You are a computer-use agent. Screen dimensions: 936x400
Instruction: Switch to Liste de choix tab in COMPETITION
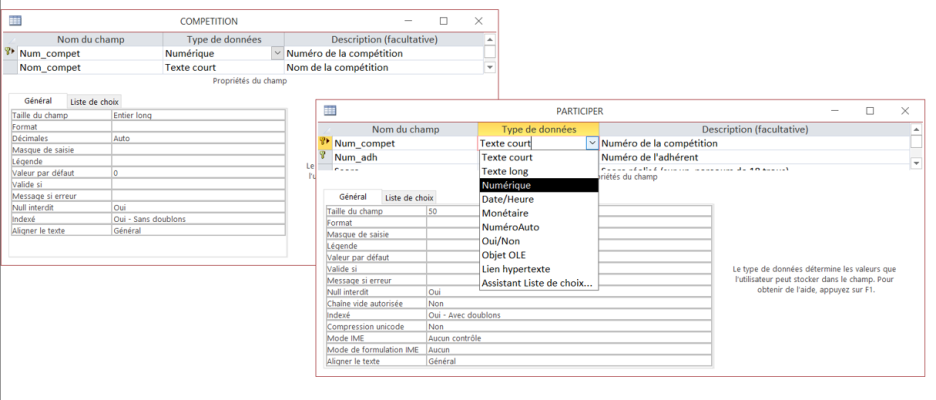[x=95, y=102]
